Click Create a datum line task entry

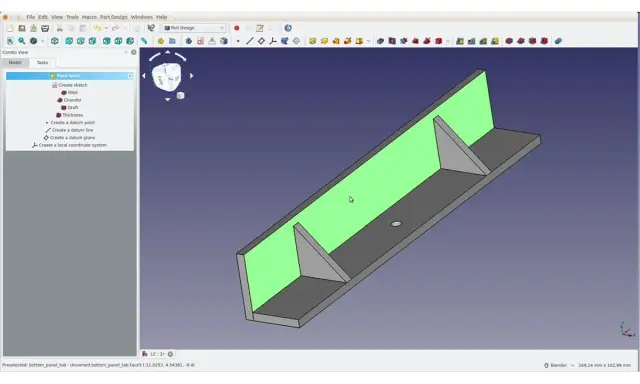69,130
